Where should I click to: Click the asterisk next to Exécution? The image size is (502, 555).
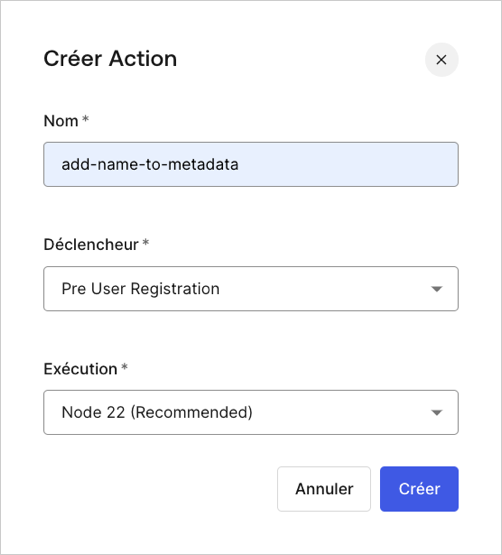point(124,367)
